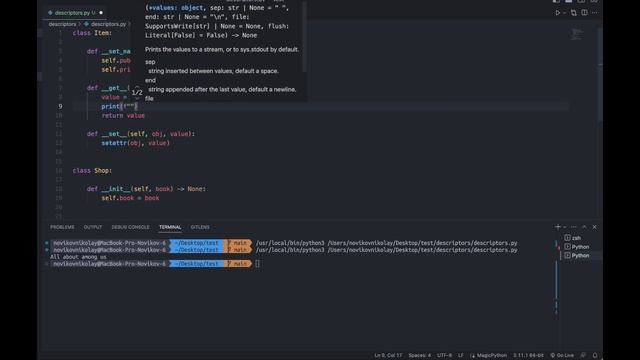This screenshot has height=360, width=640.
Task: Show previous signature overload 1/2 arrow up
Action: (x=137, y=87)
